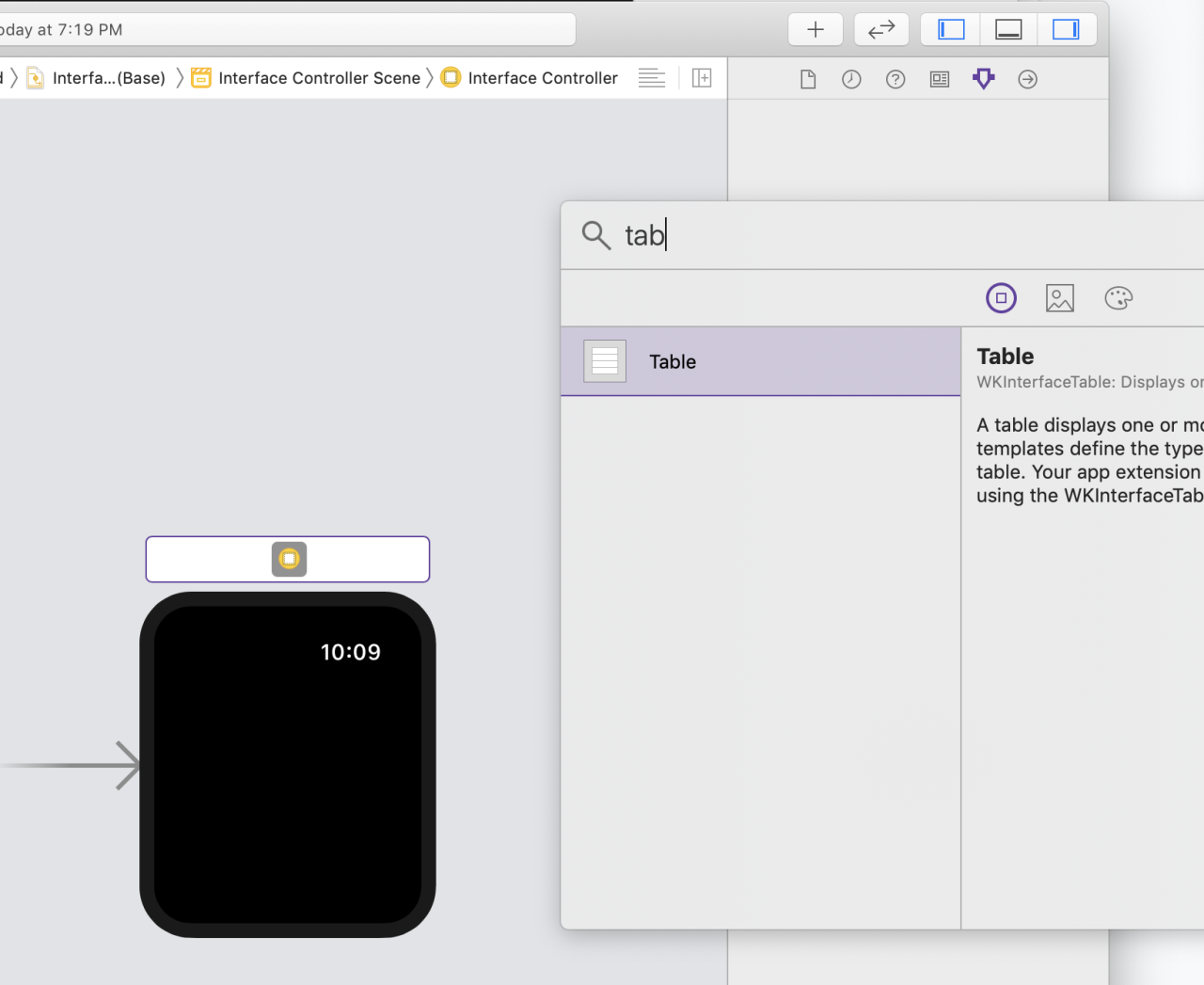Toggle the Navigator left panel
Screen dimensions: 1204x985
[x=951, y=30]
